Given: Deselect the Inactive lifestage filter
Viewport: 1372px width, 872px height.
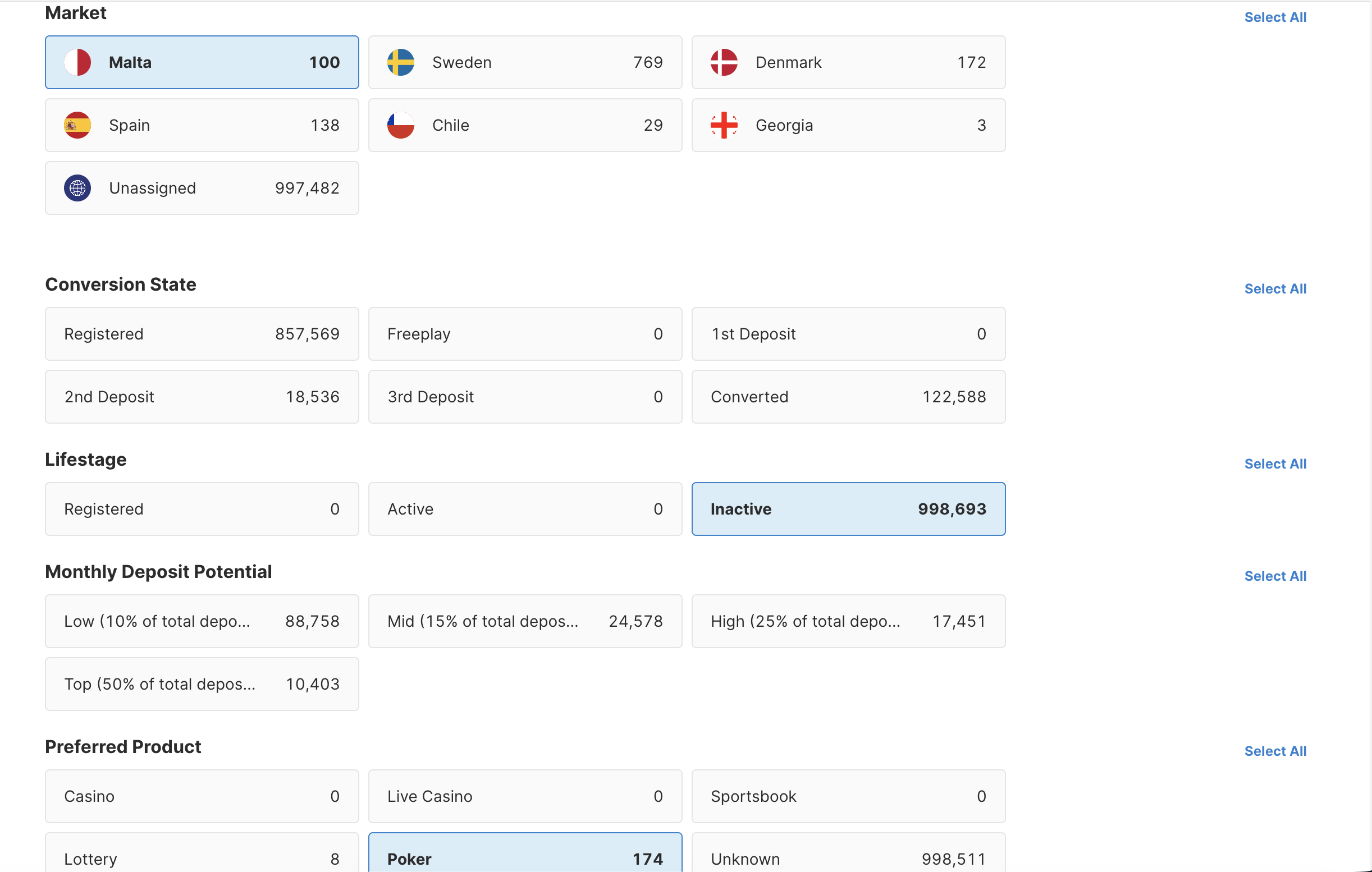Looking at the screenshot, I should point(848,508).
